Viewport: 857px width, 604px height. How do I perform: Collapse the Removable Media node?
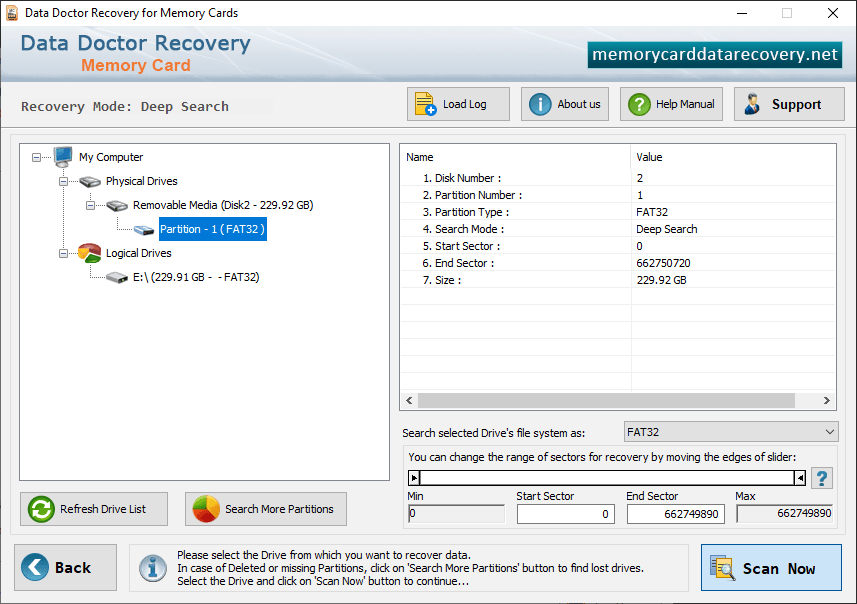pyautogui.click(x=90, y=206)
